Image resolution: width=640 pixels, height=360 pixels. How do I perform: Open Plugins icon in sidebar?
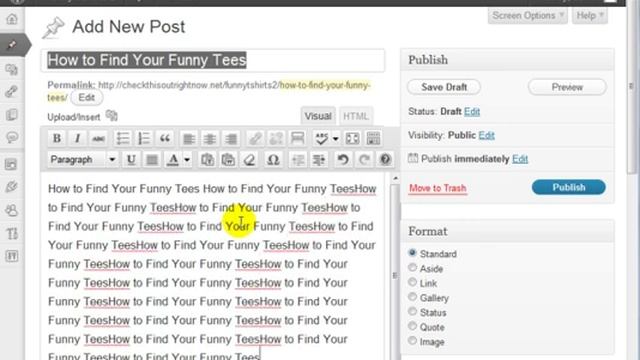tap(12, 187)
